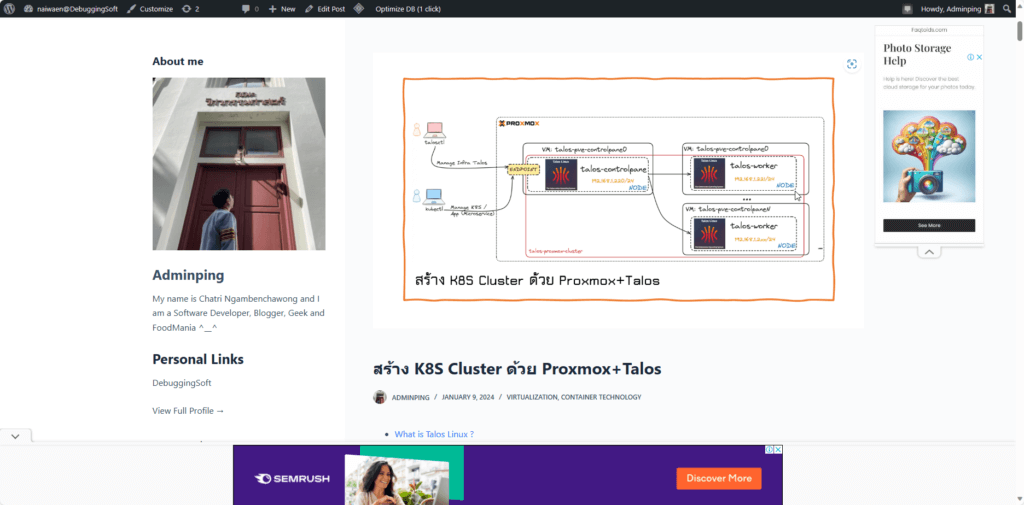Click the Discover More button

tap(718, 478)
